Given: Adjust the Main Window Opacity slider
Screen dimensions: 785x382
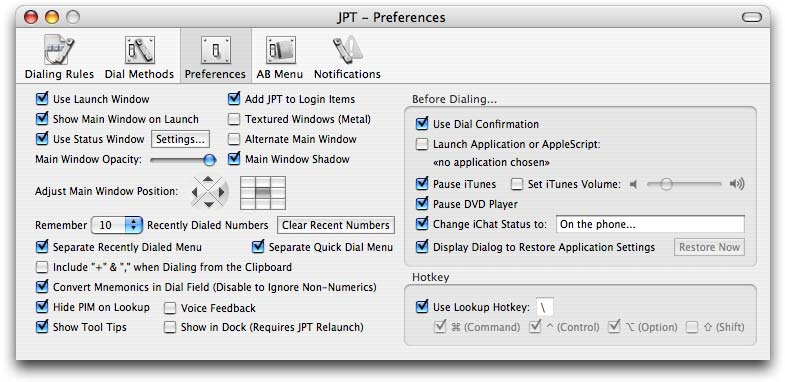Looking at the screenshot, I should [x=183, y=160].
